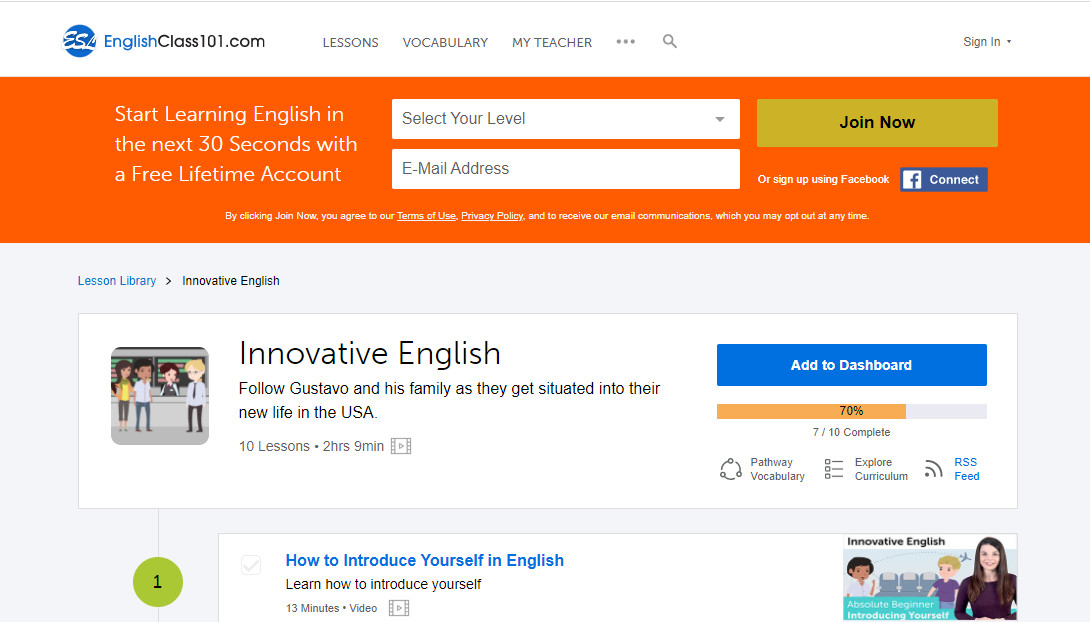Open the three-dot more menu
Screen dimensions: 1090x622
pyautogui.click(x=626, y=42)
